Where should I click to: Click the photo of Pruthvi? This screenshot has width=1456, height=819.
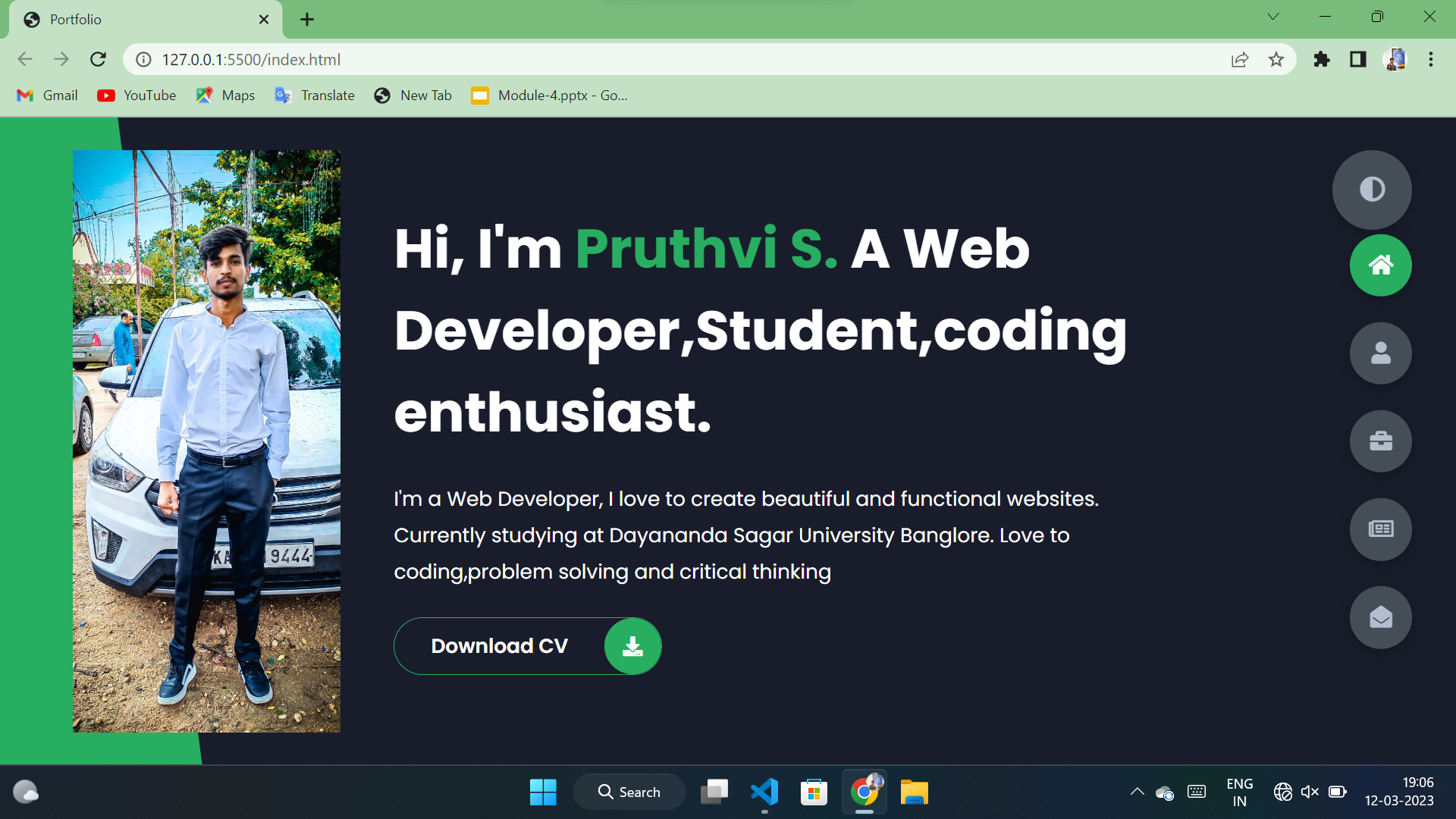click(206, 440)
